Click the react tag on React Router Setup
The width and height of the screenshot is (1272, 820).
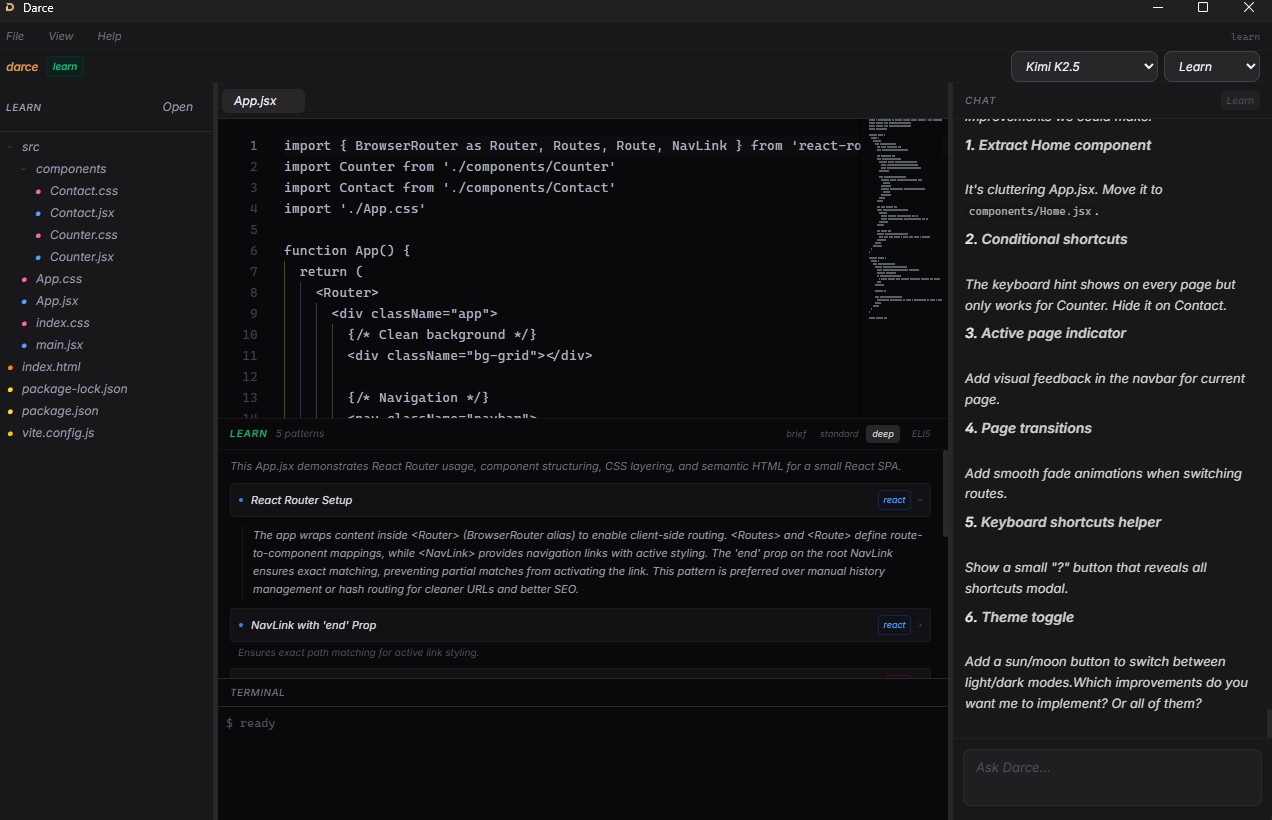pyautogui.click(x=894, y=500)
